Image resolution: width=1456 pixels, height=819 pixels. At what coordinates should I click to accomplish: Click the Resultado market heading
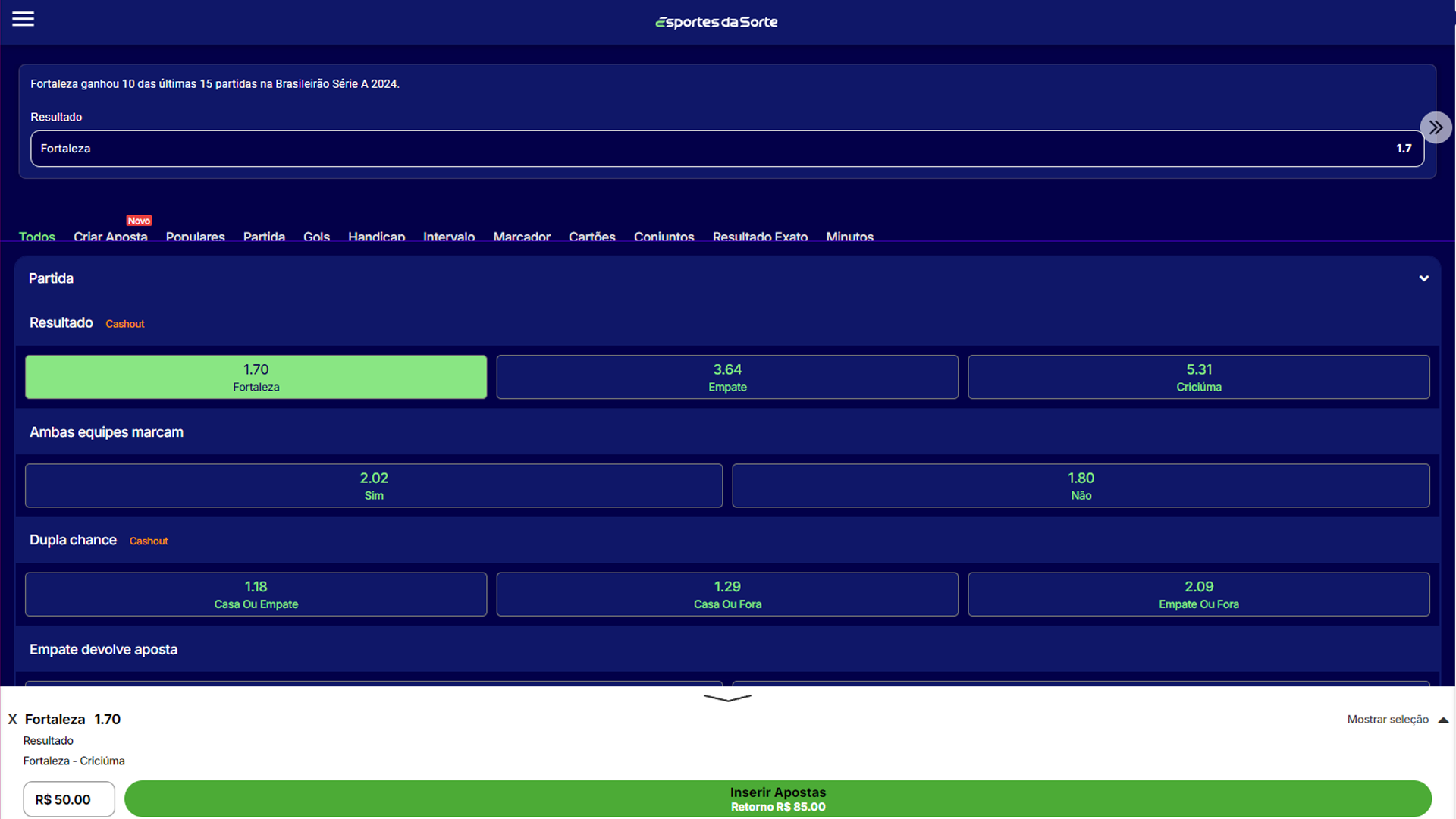[61, 323]
